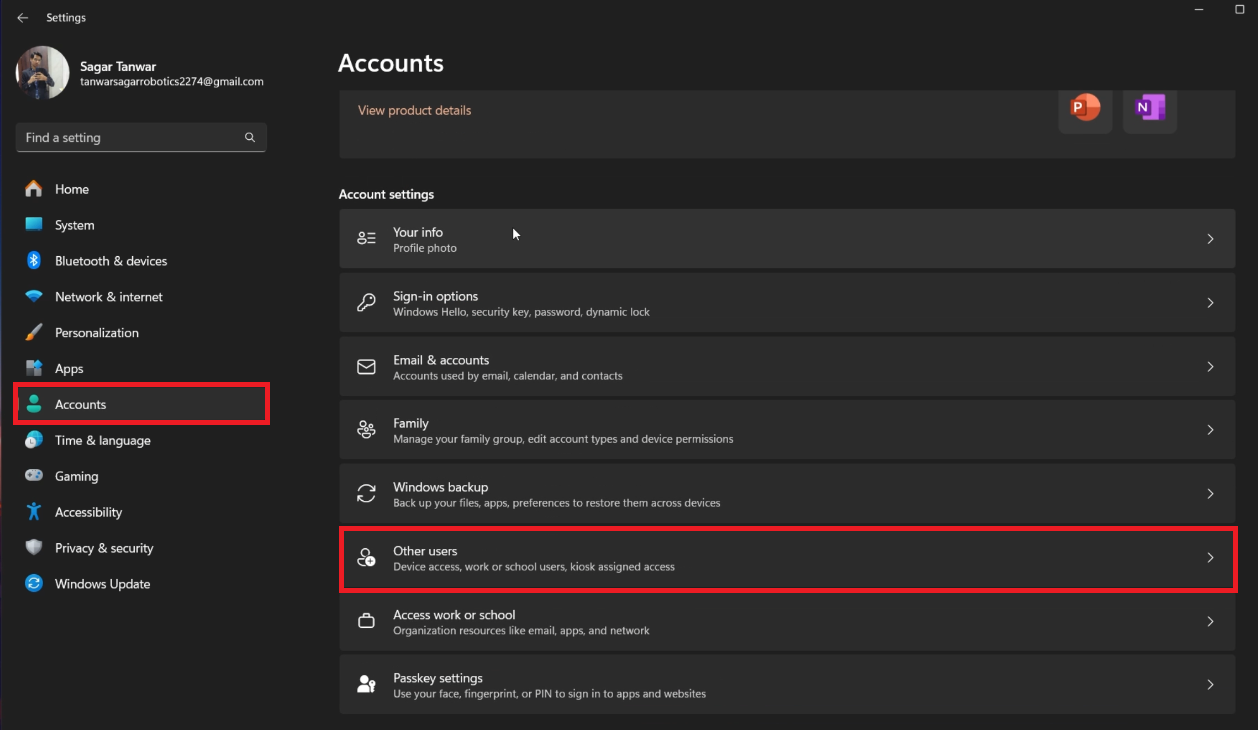This screenshot has width=1258, height=730.
Task: Open Network & internet settings
Action: [x=108, y=297]
